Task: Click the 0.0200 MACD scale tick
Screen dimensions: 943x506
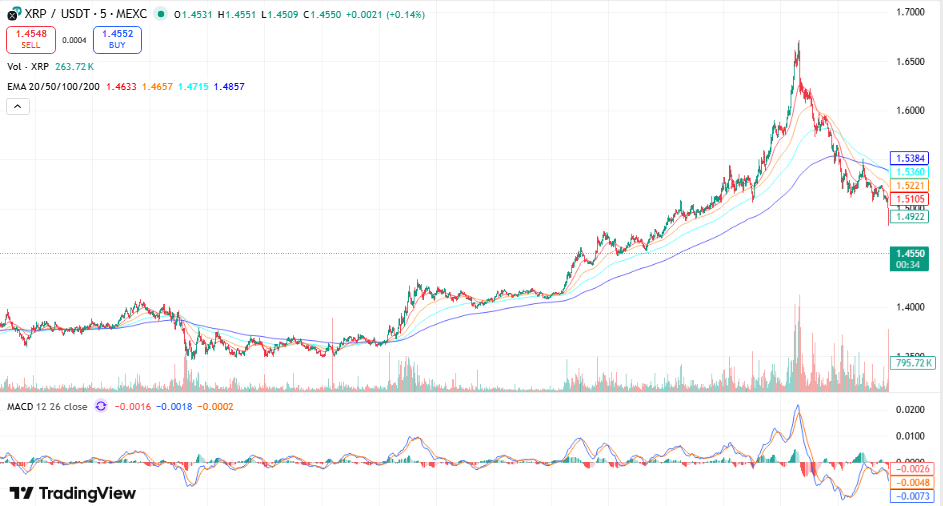Action: [910, 410]
